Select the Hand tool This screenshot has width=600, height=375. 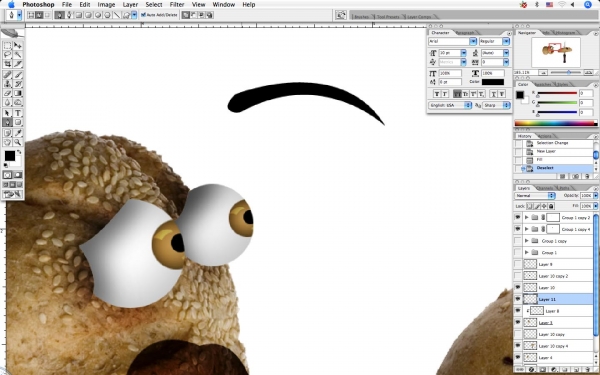click(x=7, y=142)
